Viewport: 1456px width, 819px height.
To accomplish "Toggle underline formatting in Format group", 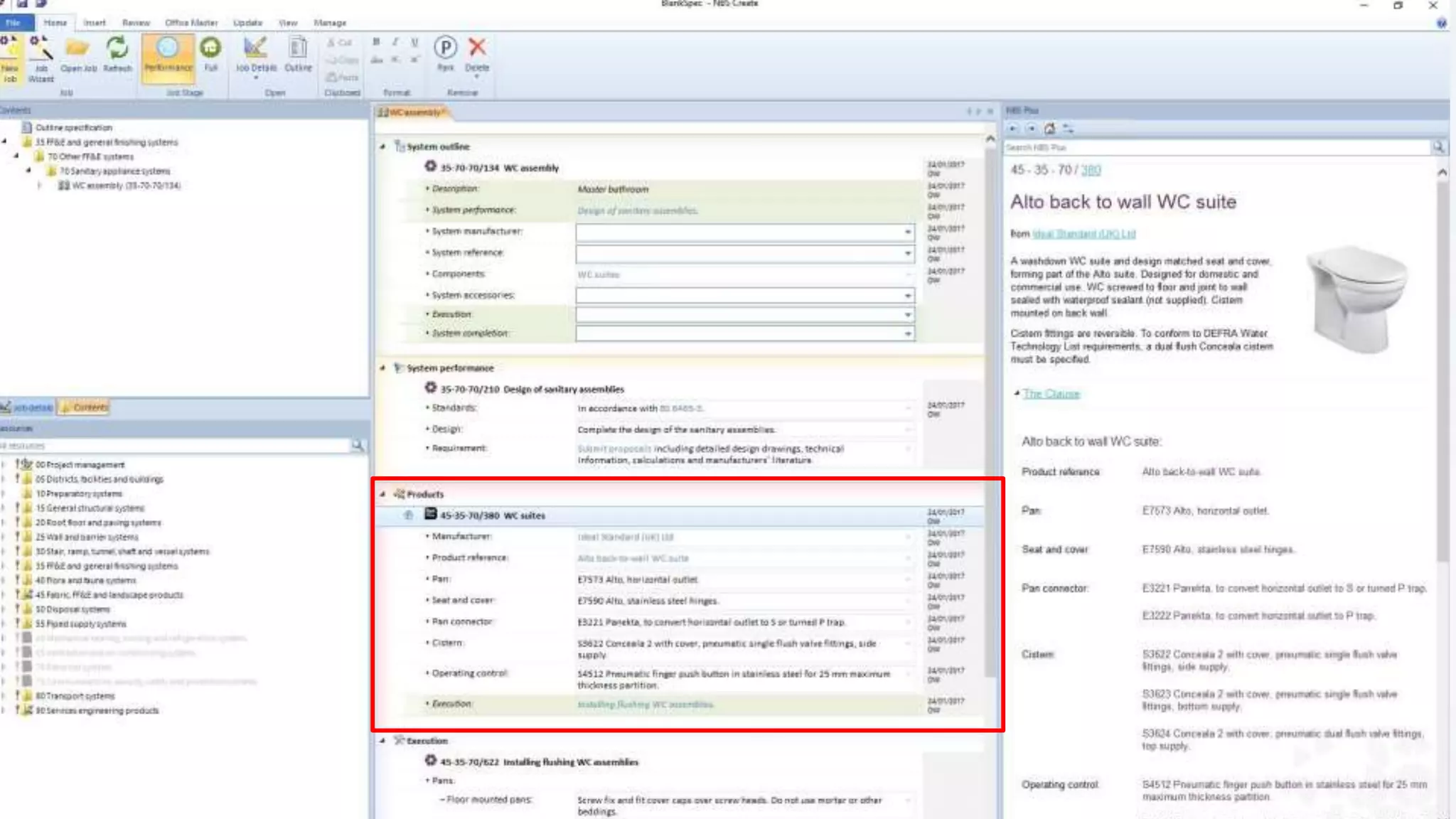I will (414, 42).
